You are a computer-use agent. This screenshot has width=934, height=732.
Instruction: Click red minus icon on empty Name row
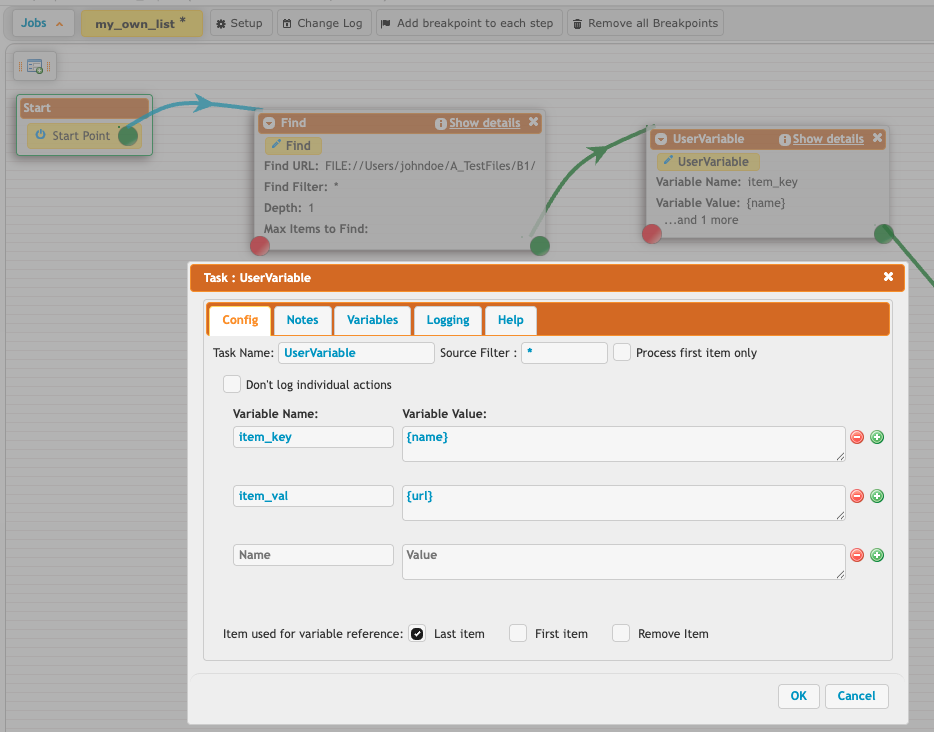(x=857, y=555)
